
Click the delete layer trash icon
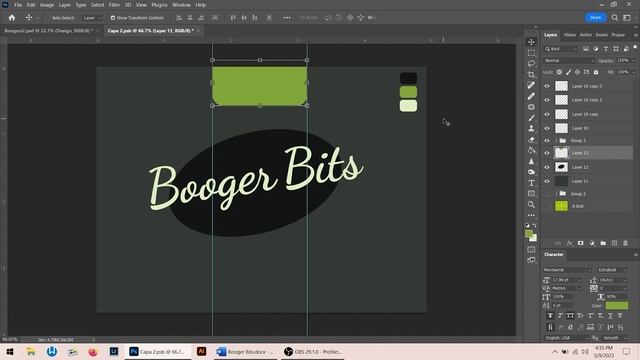(x=625, y=243)
